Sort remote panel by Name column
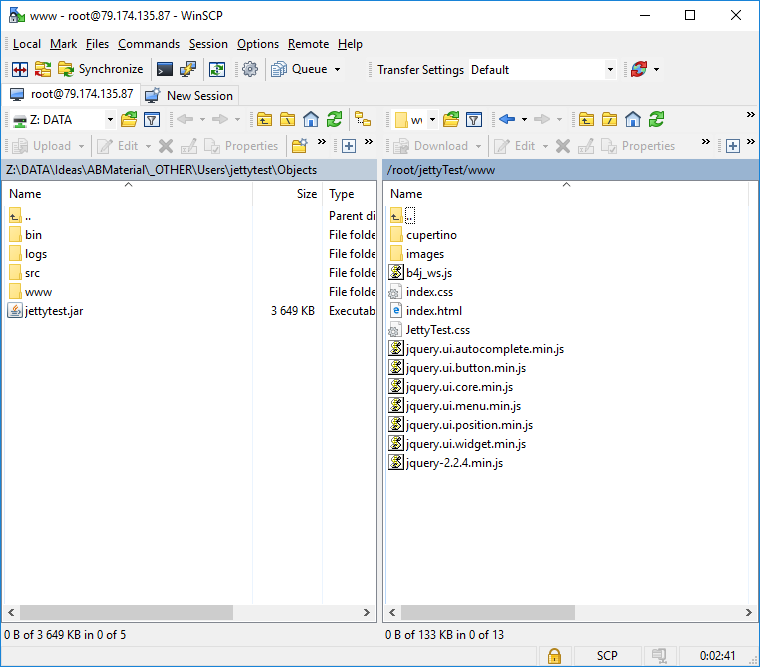The image size is (760, 667). coord(566,194)
